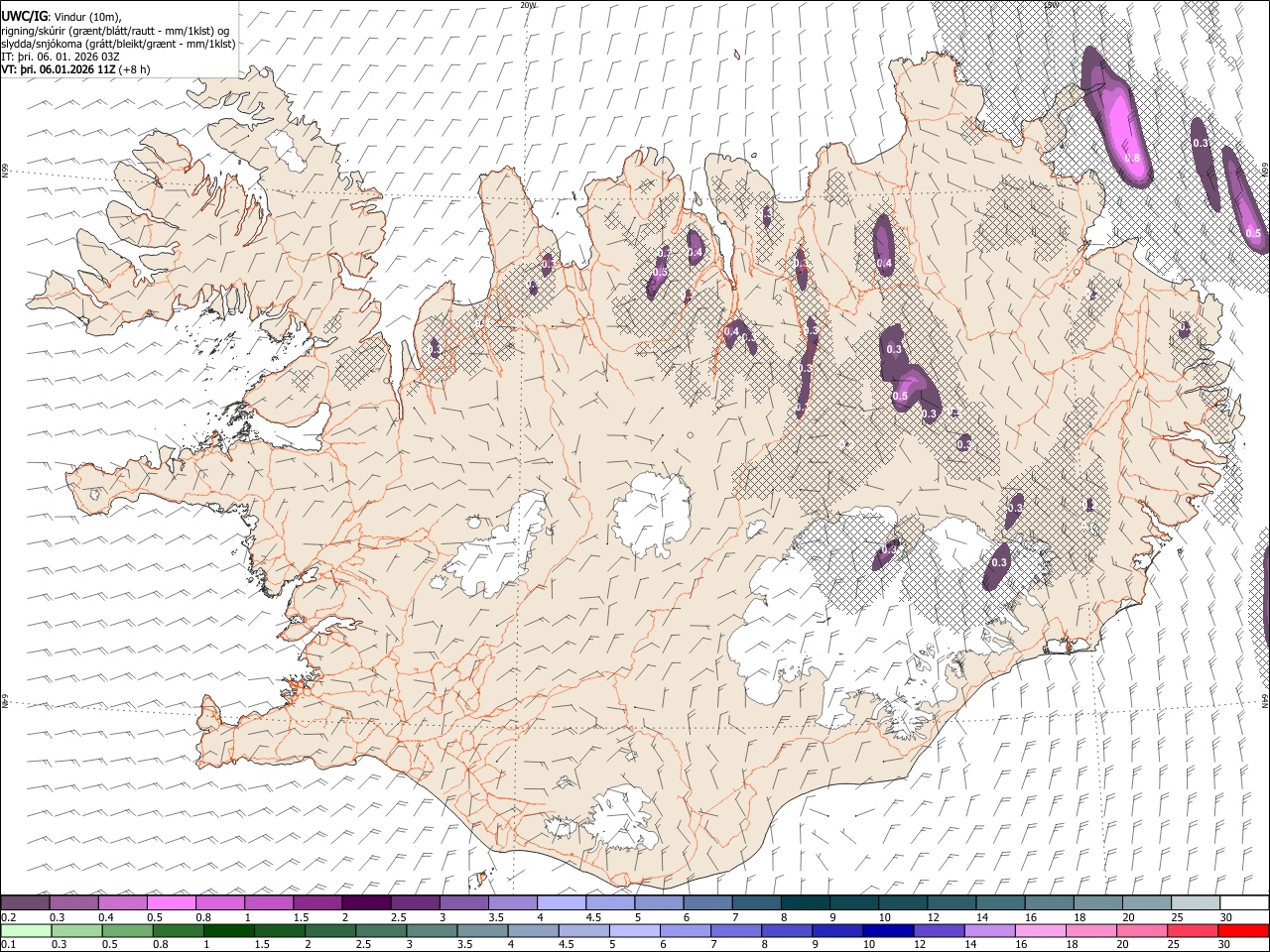The image size is (1270, 952).
Task: Click the 'Vindur (10m)' text in the header
Action: coord(87,17)
